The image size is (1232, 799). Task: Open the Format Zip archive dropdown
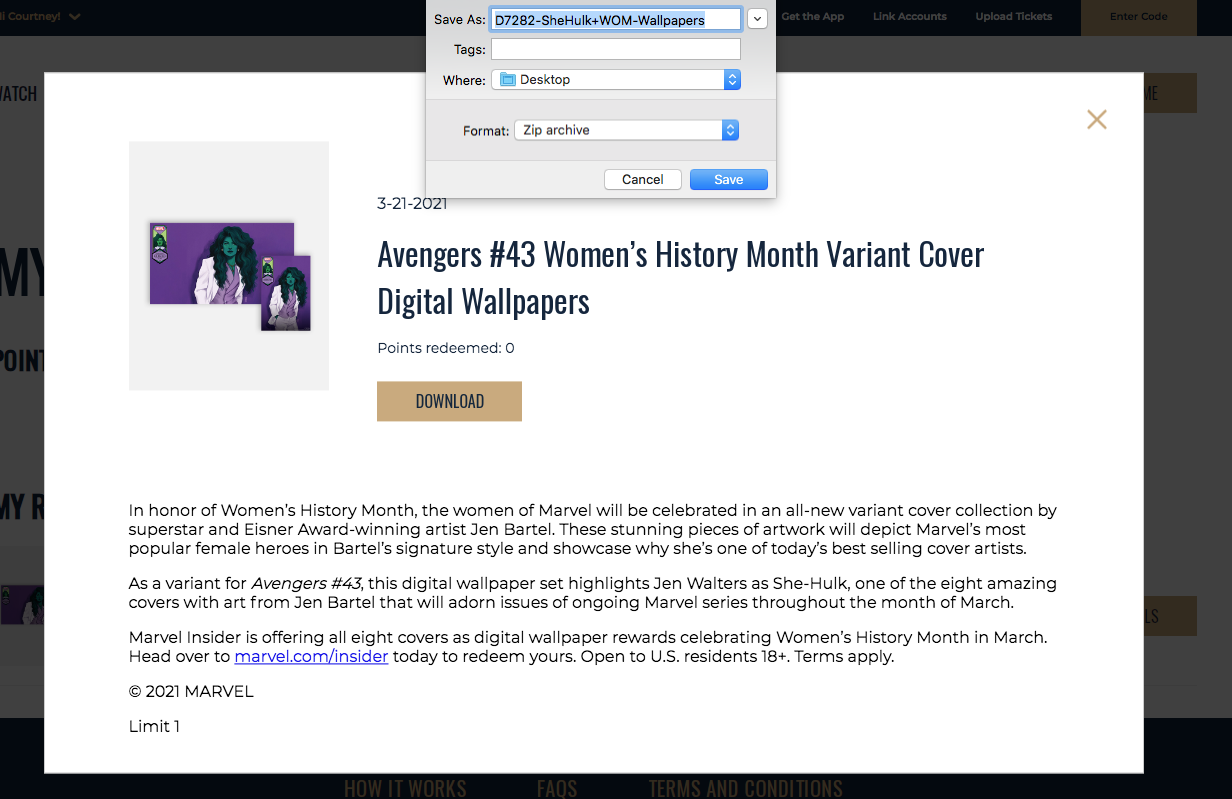click(627, 130)
